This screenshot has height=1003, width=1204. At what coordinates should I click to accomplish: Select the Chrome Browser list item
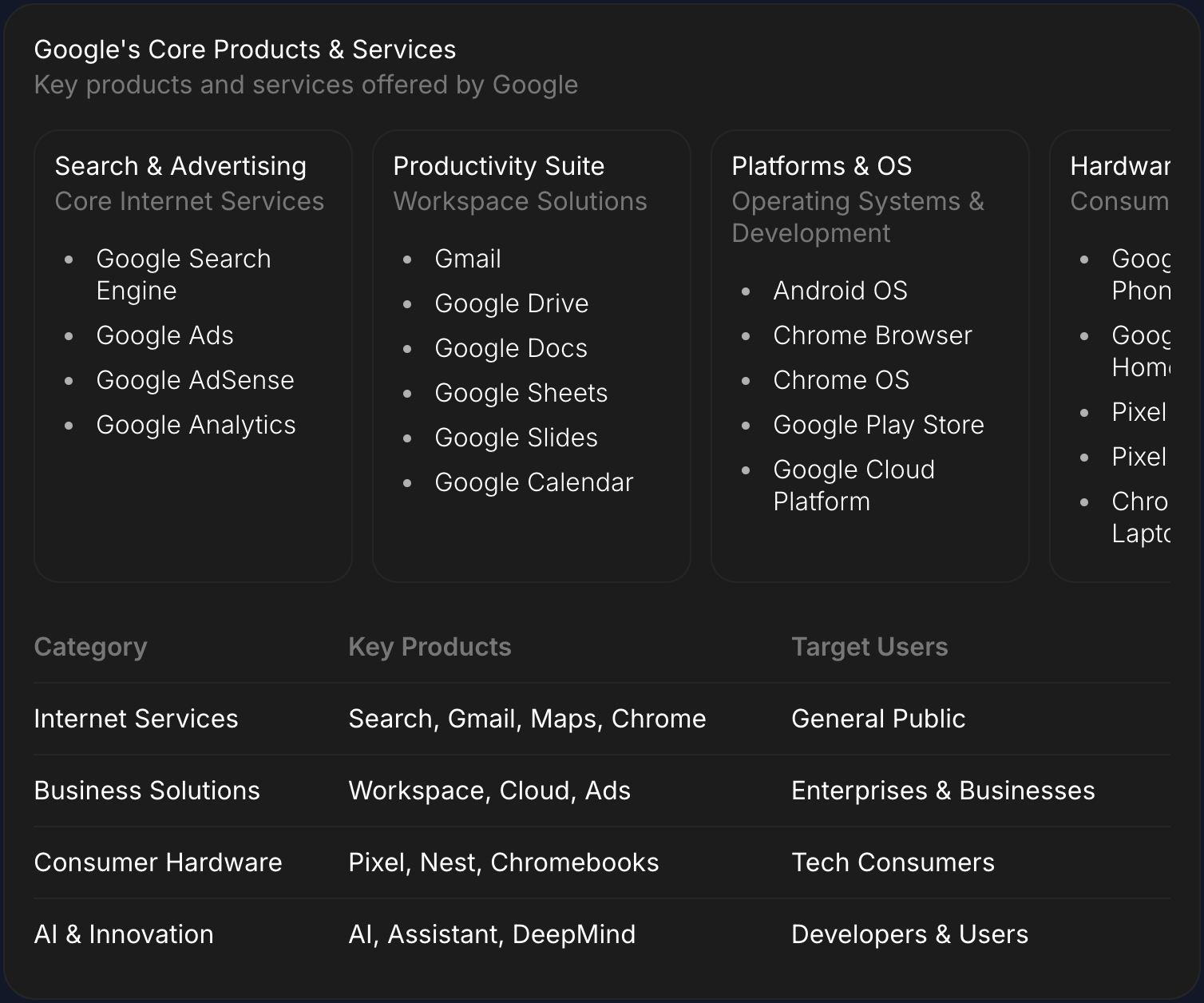pyautogui.click(x=872, y=335)
